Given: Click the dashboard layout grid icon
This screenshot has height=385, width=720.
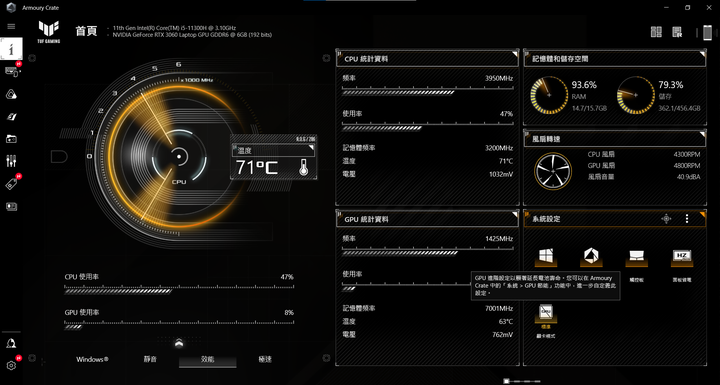Looking at the screenshot, I should click(656, 32).
